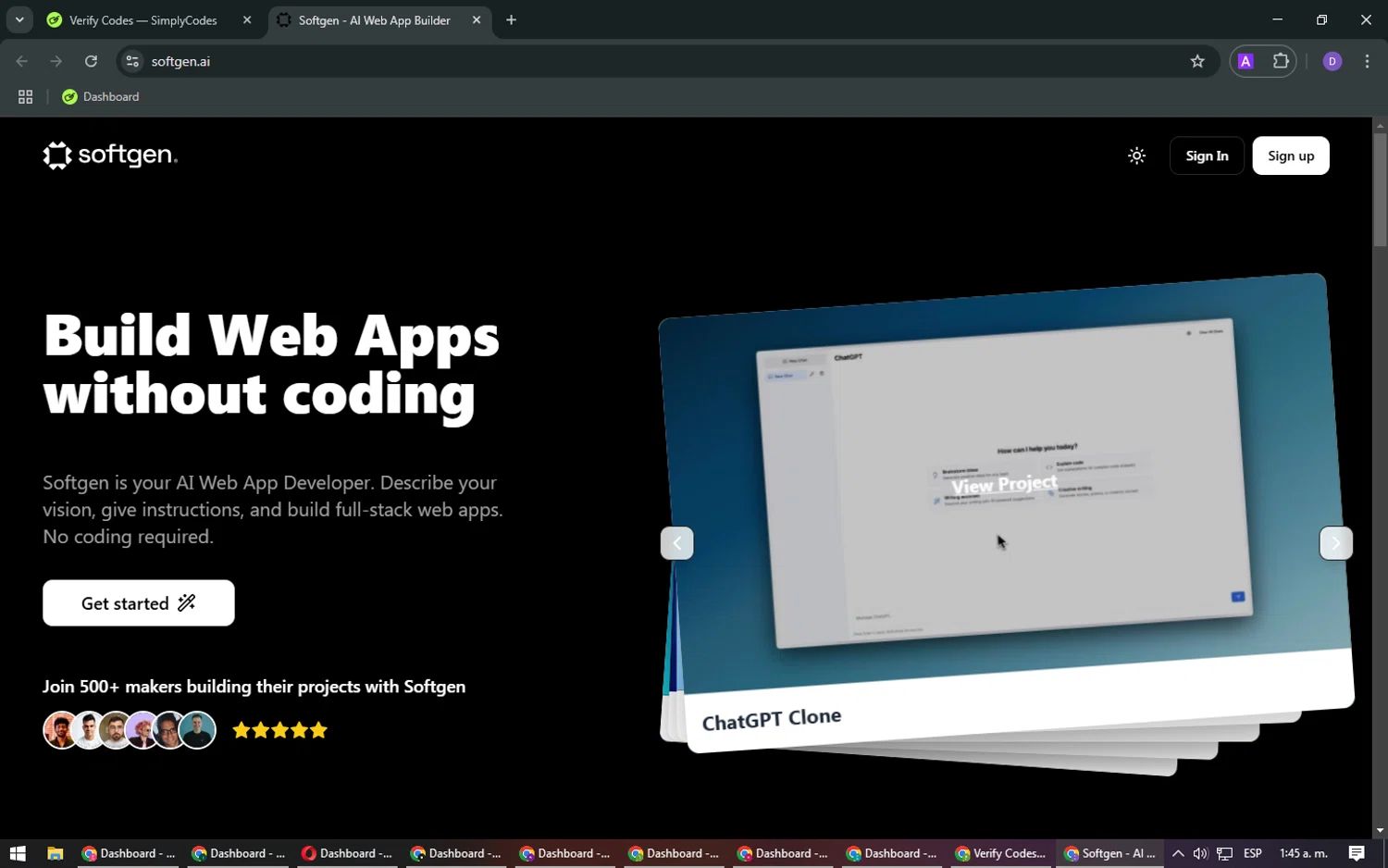
Task: Close the Verify Codes — SimplyCodes tab
Action: [x=247, y=19]
